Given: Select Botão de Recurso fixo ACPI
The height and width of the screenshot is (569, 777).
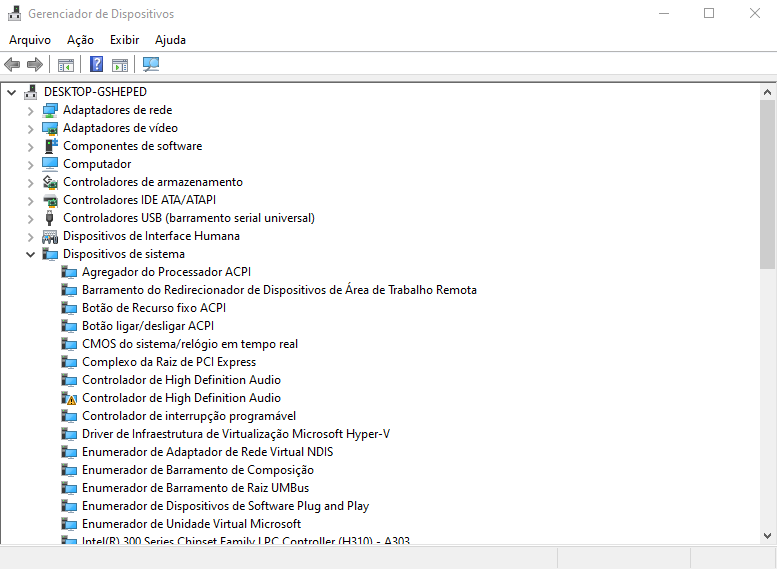Looking at the screenshot, I should [x=154, y=308].
